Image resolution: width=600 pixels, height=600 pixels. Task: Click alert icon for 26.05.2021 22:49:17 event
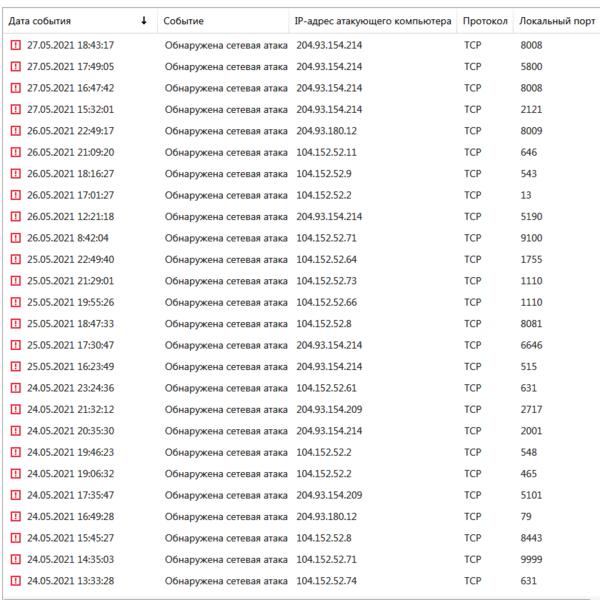click(15, 131)
